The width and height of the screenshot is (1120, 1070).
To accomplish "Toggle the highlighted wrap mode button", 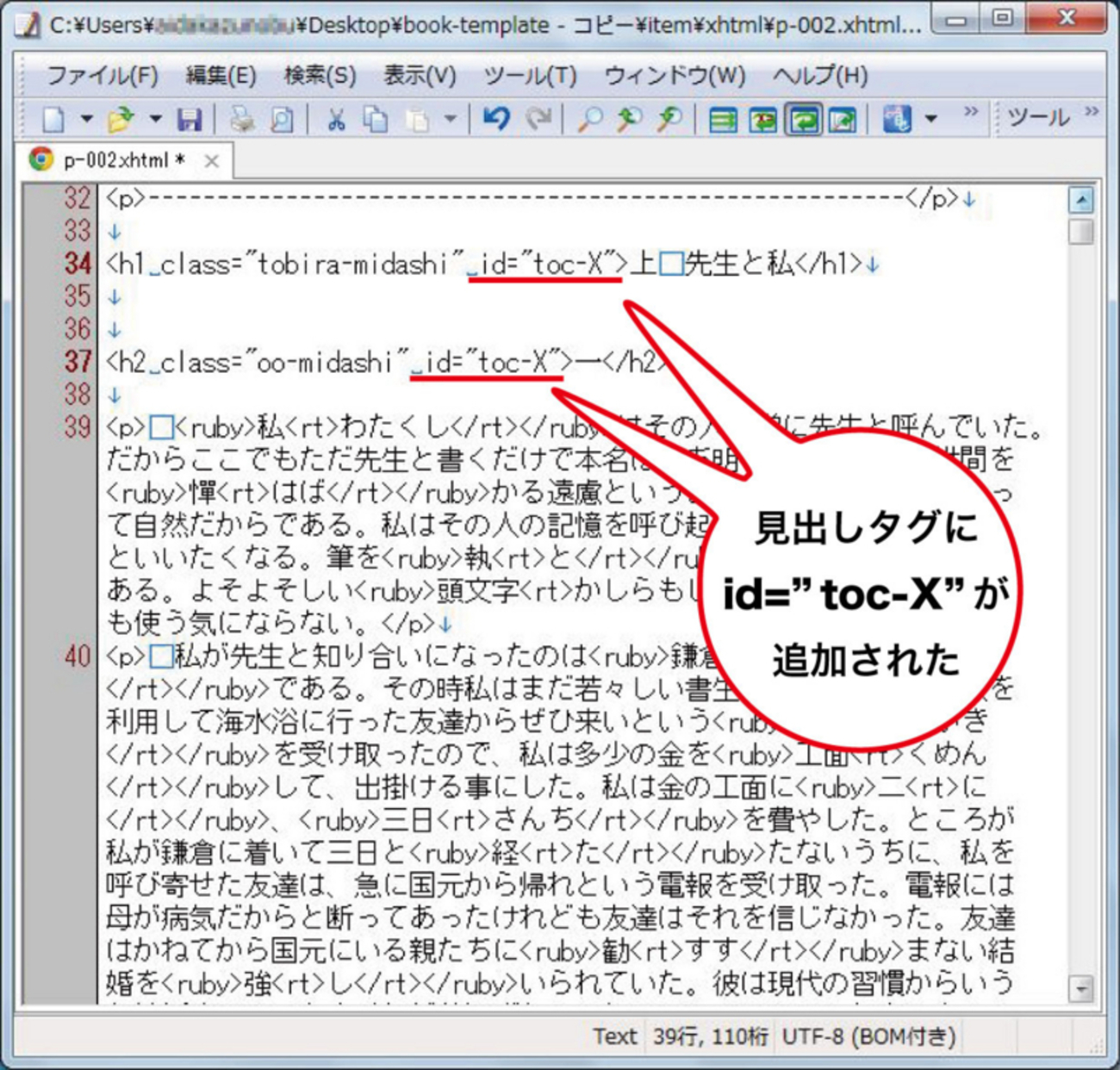I will (803, 119).
